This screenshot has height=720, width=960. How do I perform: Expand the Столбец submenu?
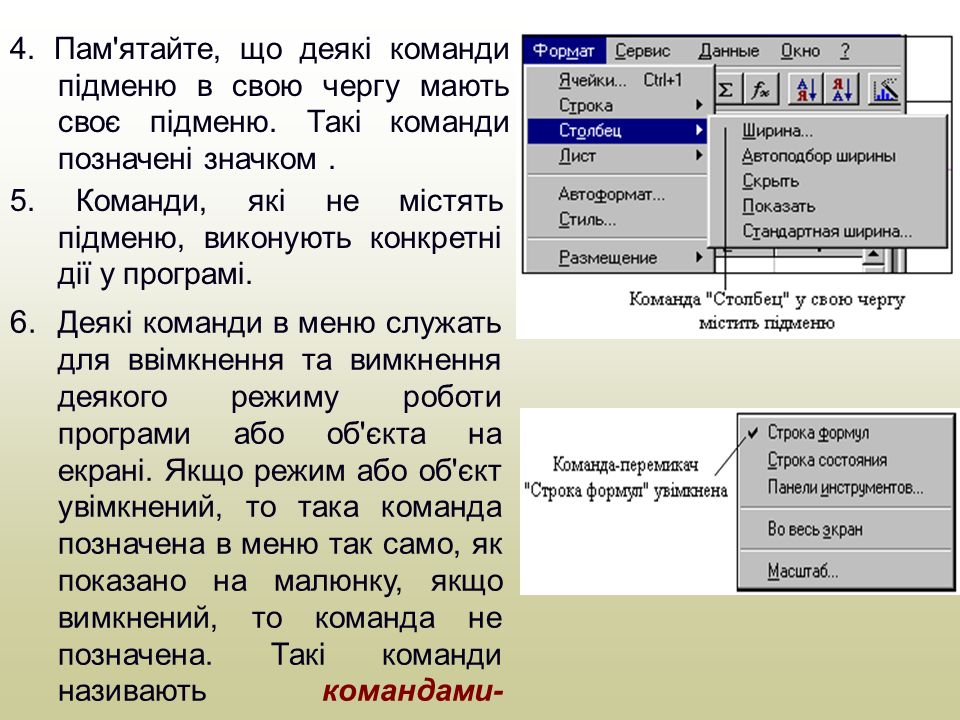click(x=617, y=130)
